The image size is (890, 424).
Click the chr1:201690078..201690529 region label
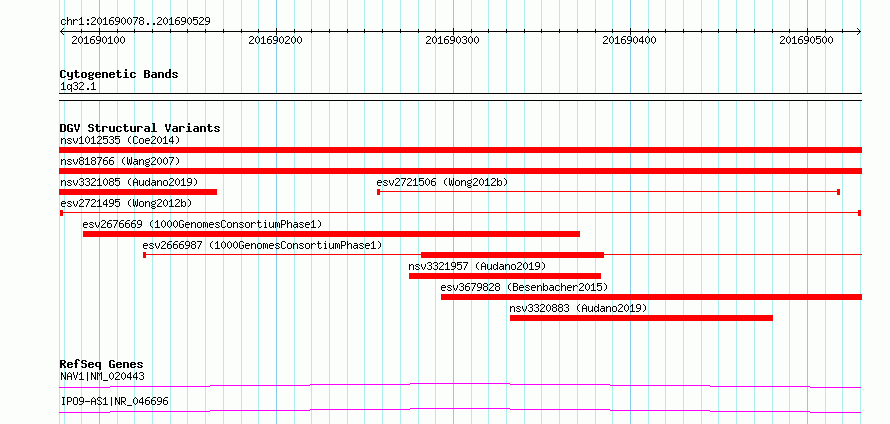coord(135,22)
